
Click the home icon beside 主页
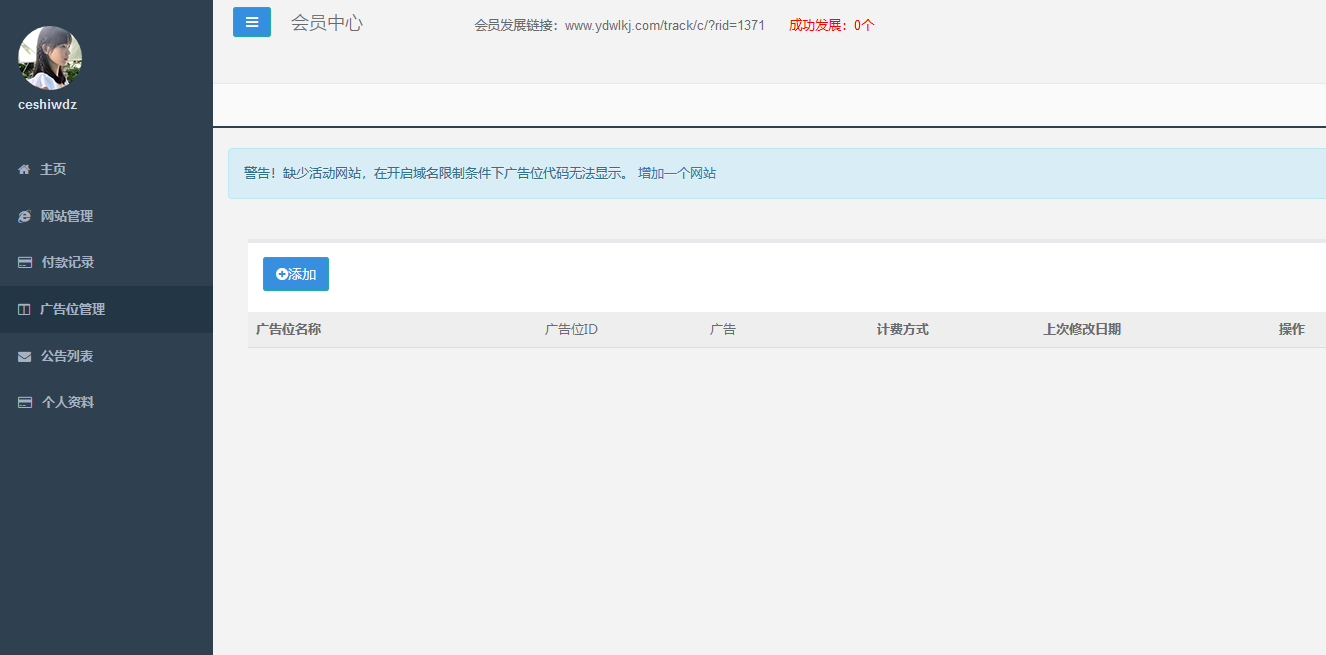click(24, 170)
